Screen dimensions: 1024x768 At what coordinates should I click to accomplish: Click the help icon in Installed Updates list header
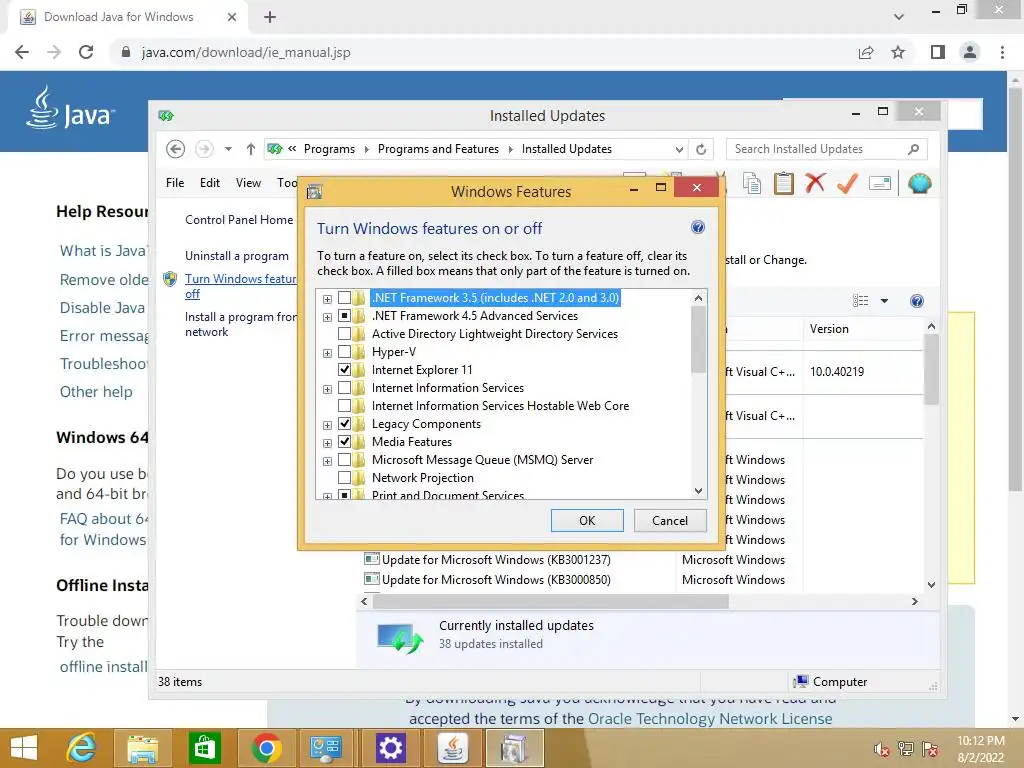point(917,301)
